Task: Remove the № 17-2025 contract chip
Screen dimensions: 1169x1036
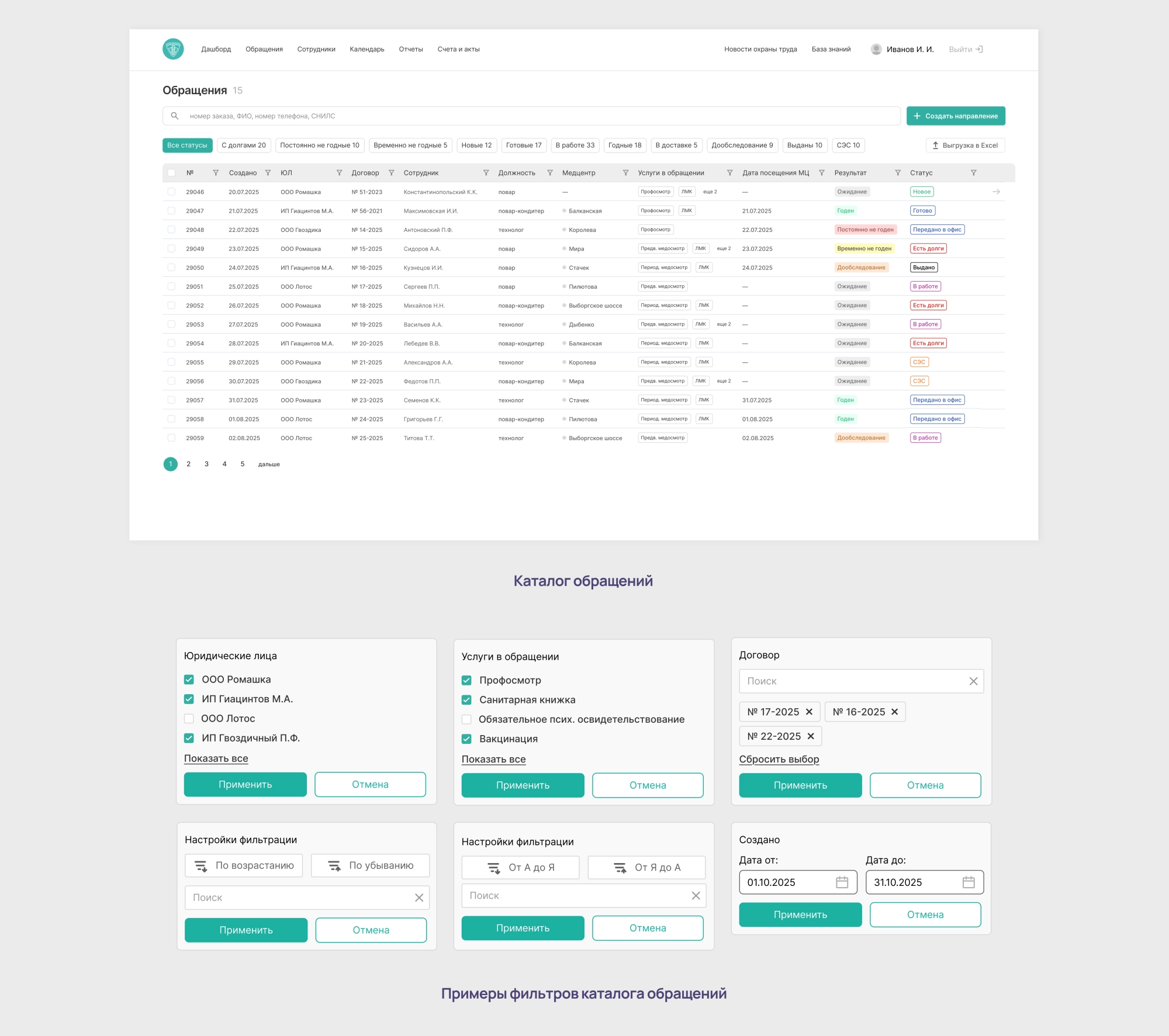Action: point(809,712)
